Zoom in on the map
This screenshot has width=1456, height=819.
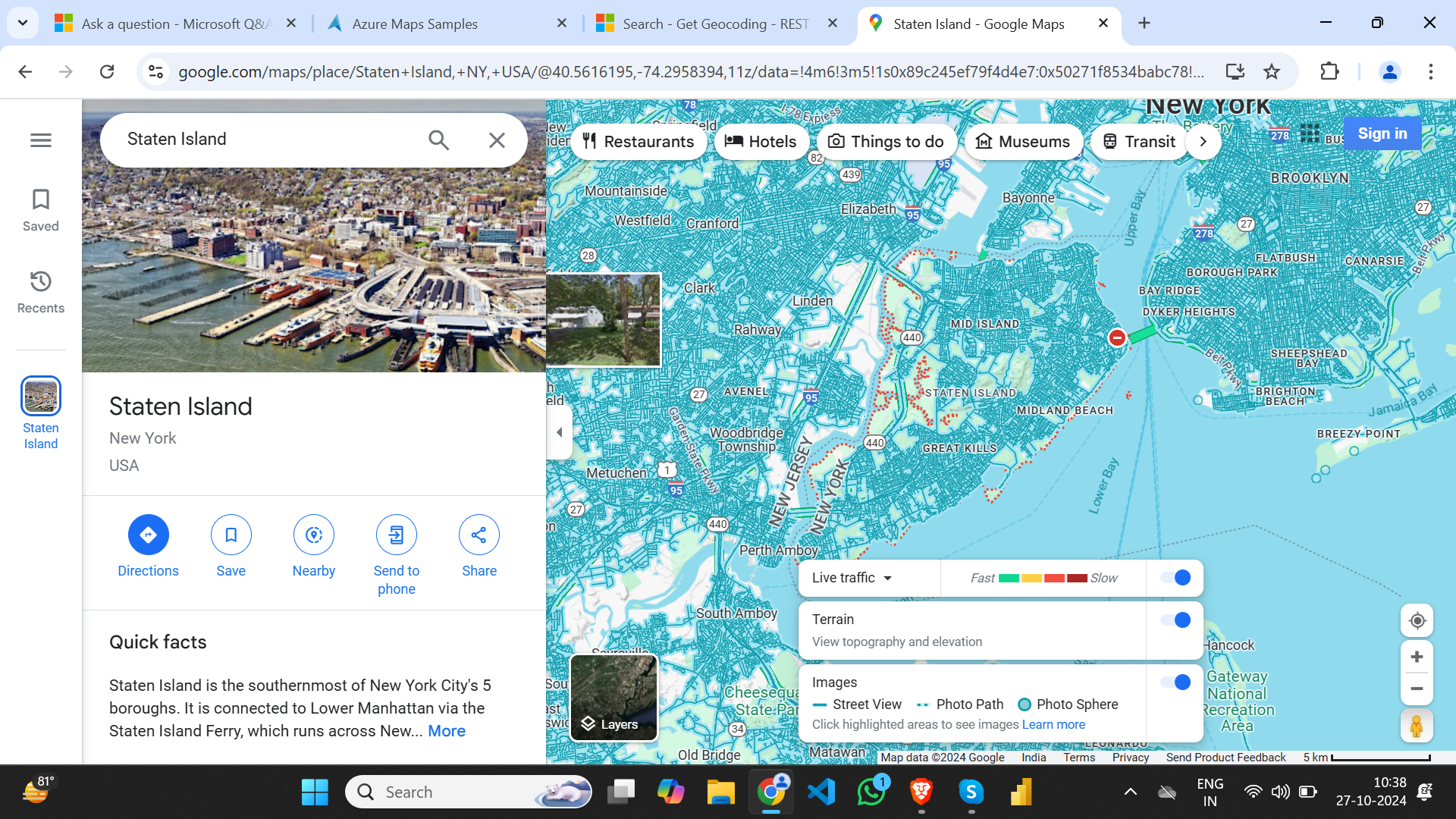[1417, 657]
